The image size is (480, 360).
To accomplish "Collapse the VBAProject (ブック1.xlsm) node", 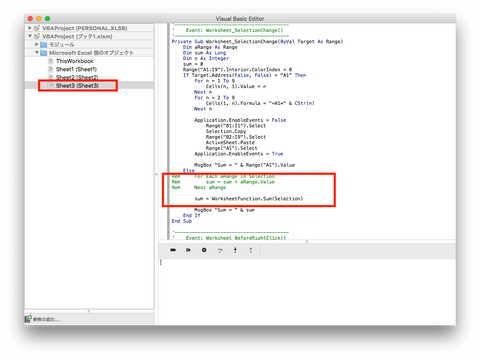I will tap(30, 36).
